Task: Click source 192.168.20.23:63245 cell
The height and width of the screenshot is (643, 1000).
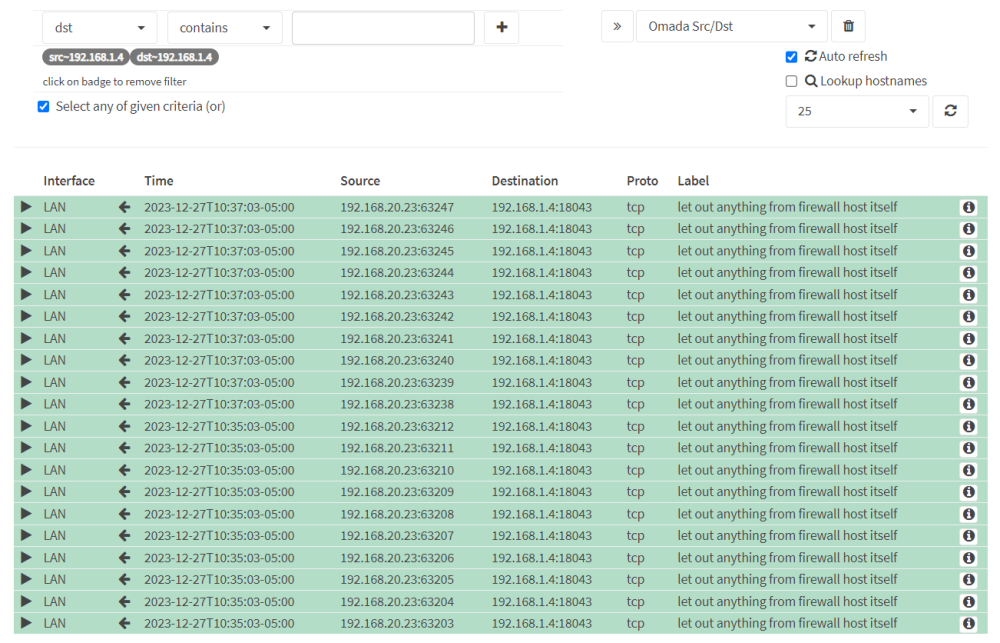Action: tap(397, 251)
